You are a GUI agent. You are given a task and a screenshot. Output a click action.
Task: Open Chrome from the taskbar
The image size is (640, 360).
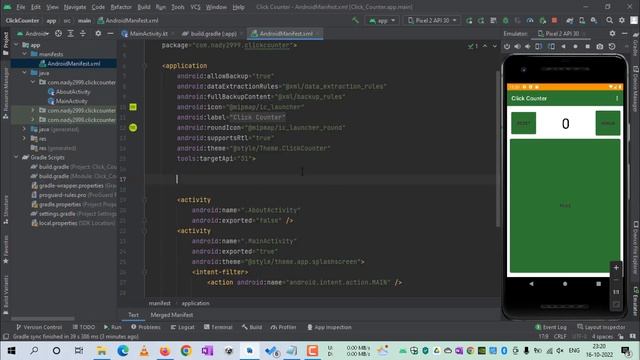pos(186,351)
